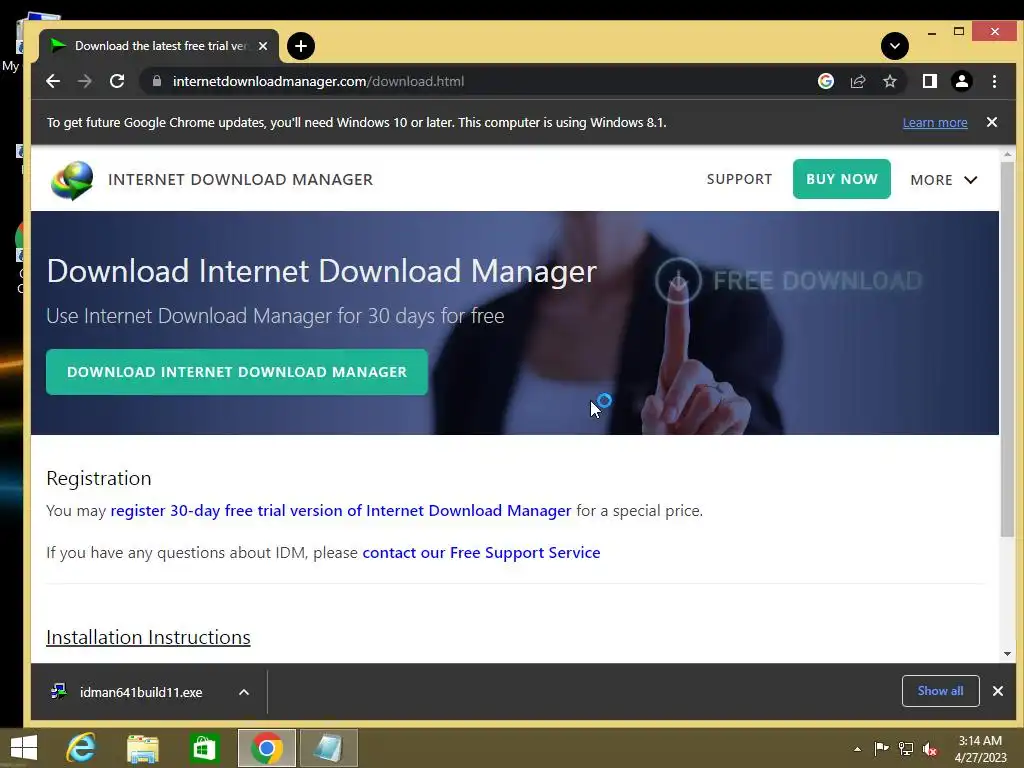Open the Windows Store taskbar icon

[x=204, y=748]
